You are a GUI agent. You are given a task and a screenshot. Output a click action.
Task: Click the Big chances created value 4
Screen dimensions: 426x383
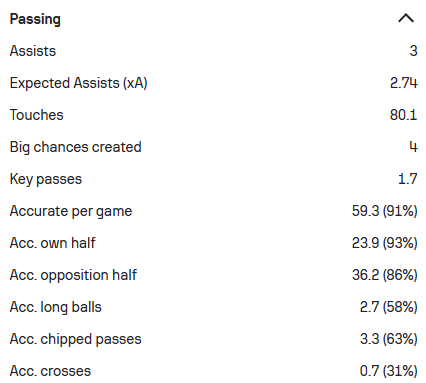(x=413, y=147)
